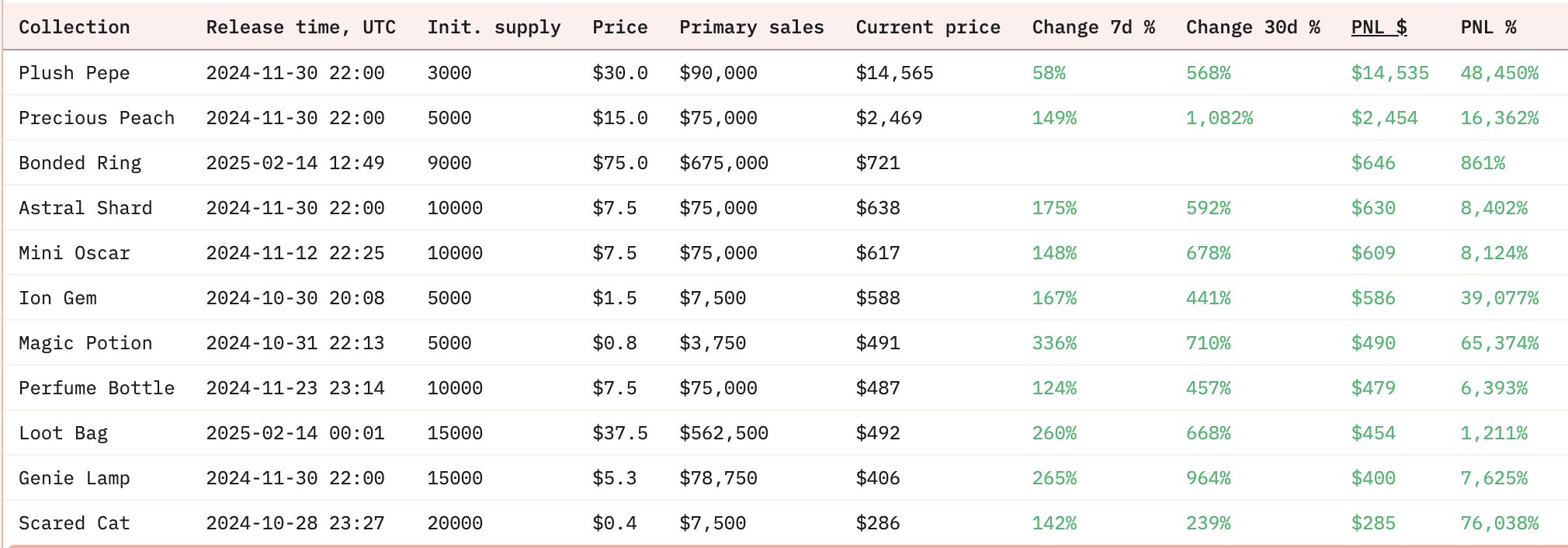Click the Current price column header
1568x548 pixels.
pos(928,27)
